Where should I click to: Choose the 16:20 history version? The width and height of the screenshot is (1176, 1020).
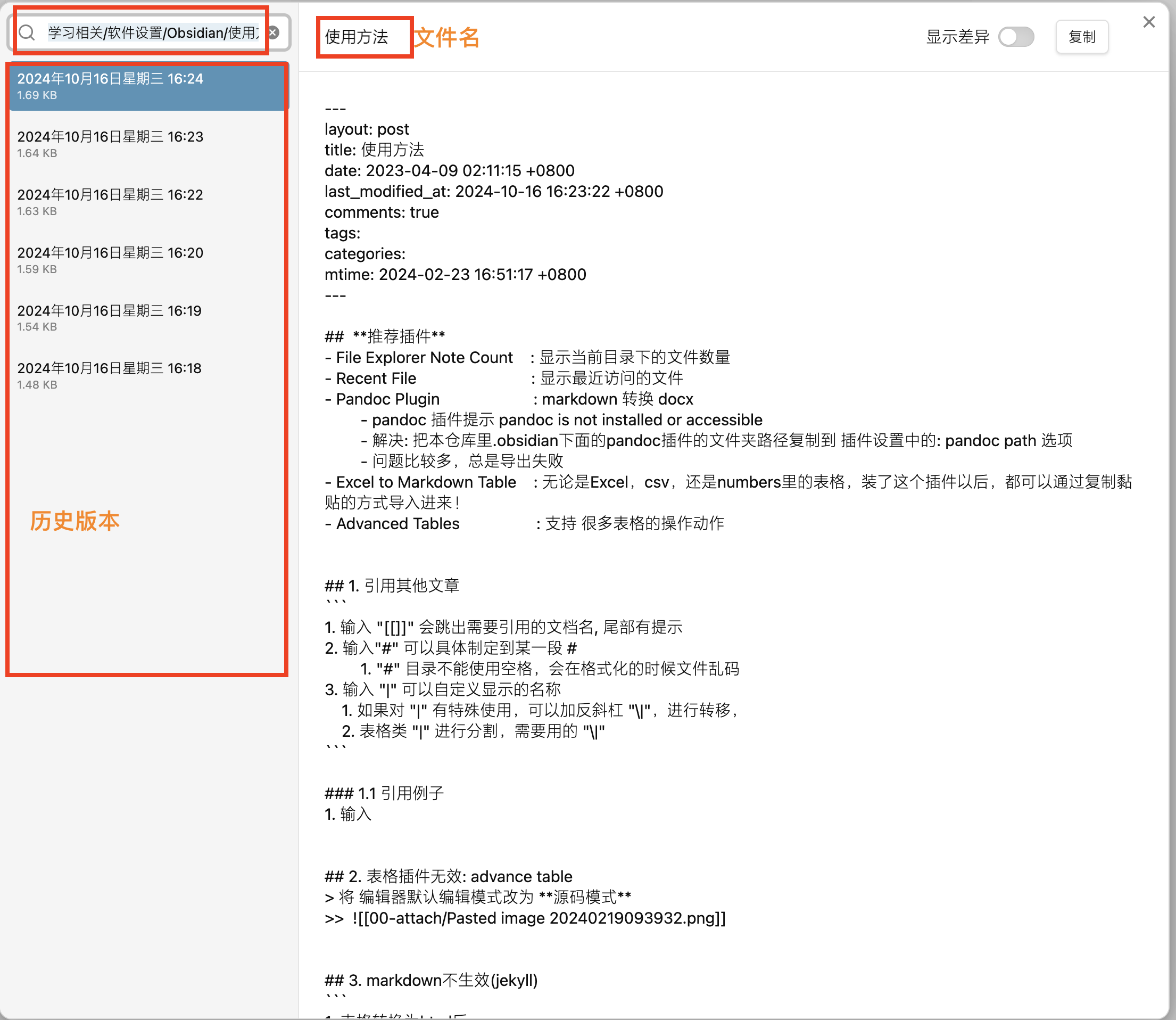click(x=148, y=260)
